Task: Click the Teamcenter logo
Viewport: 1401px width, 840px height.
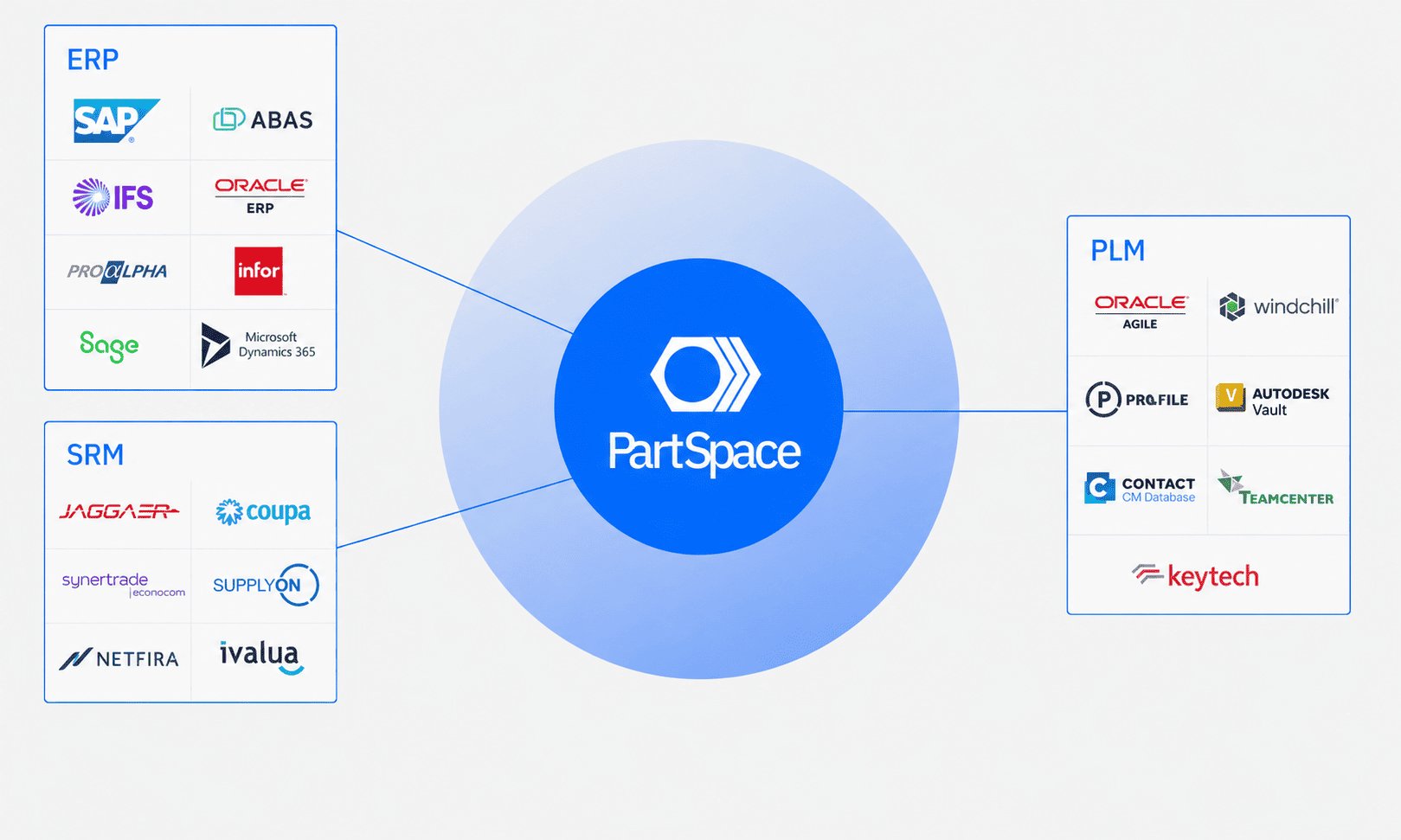Action: pyautogui.click(x=1276, y=488)
